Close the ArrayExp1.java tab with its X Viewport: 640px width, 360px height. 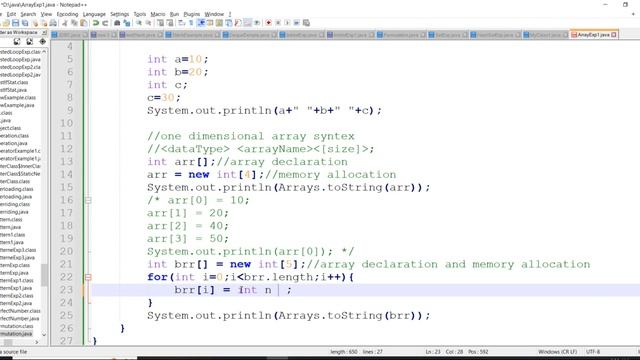[x=614, y=35]
